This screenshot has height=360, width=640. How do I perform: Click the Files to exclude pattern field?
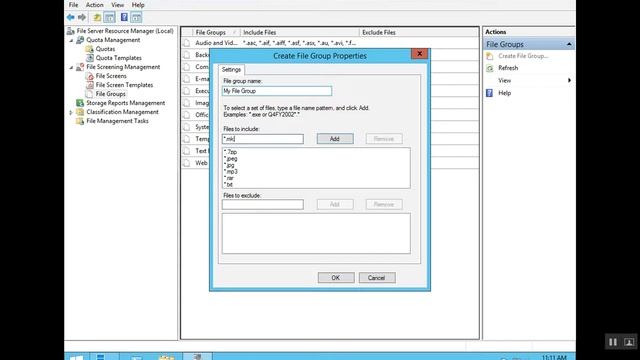[262, 204]
